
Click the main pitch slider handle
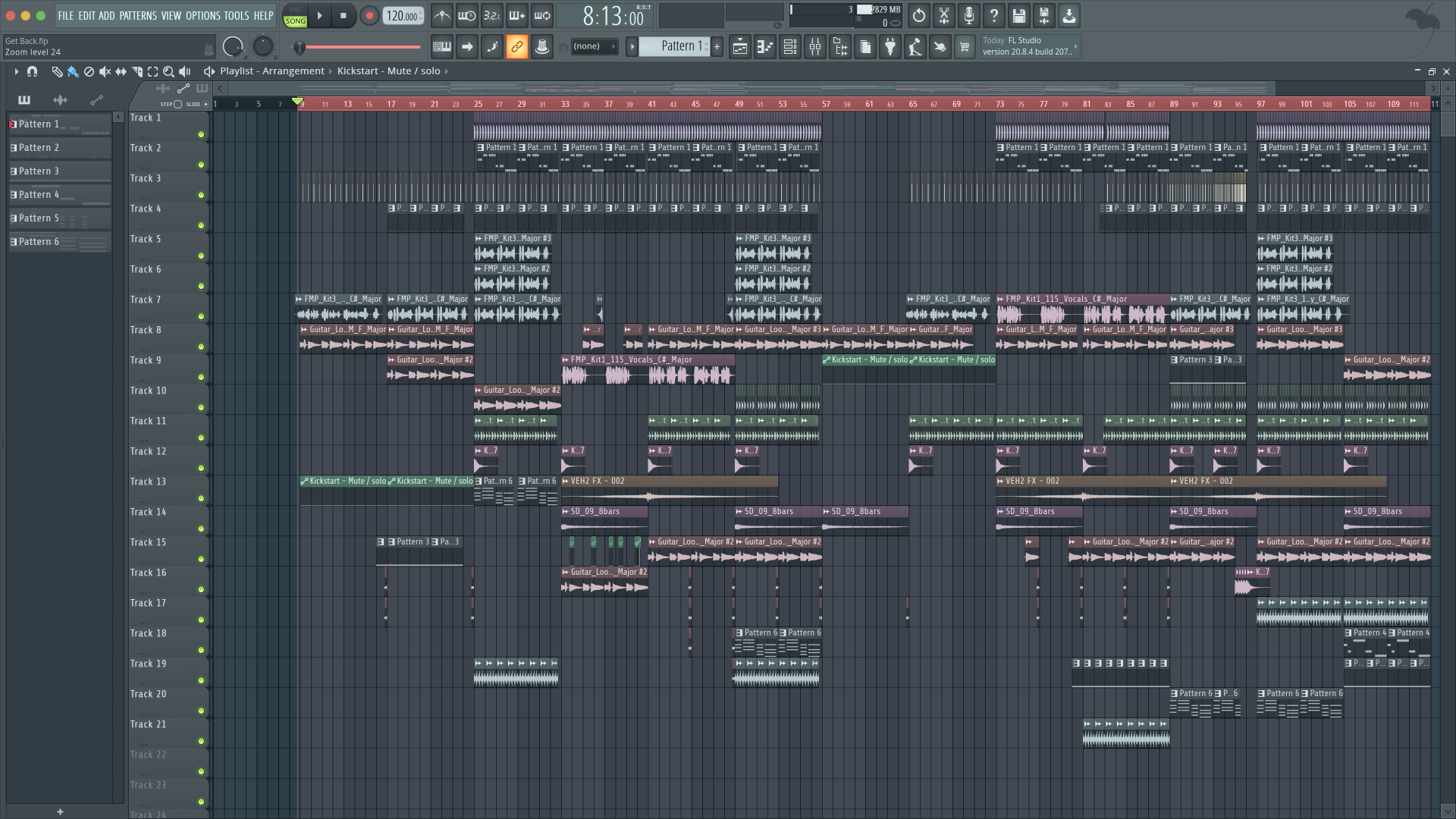click(x=300, y=47)
